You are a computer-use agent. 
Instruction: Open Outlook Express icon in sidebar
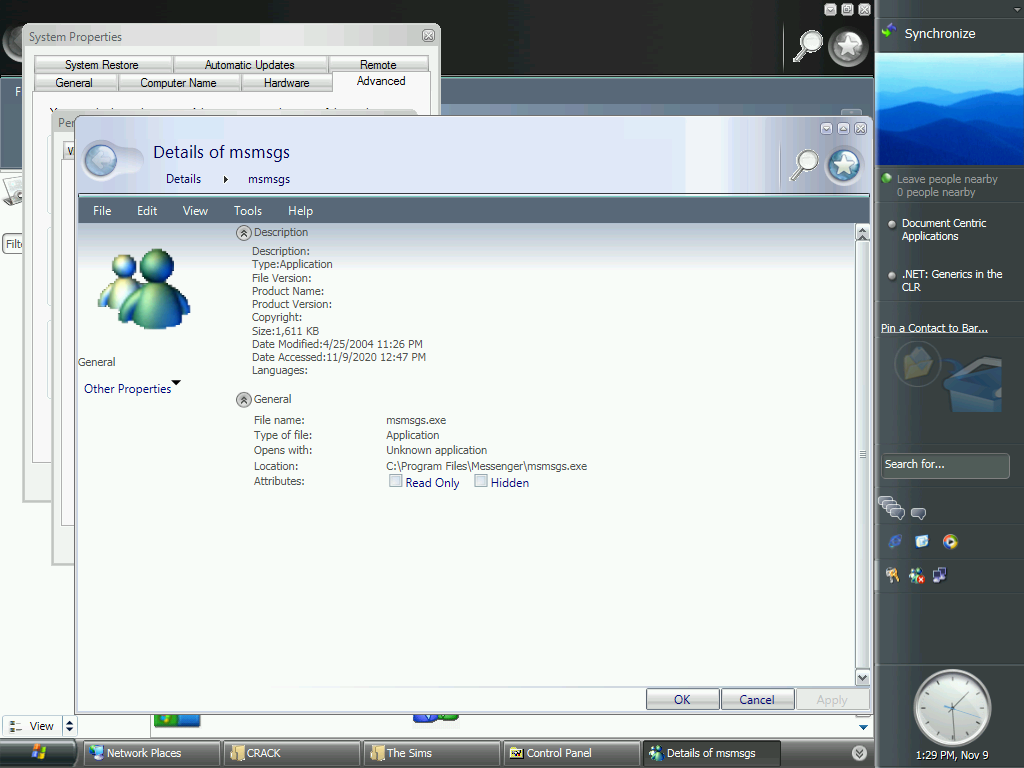[922, 541]
